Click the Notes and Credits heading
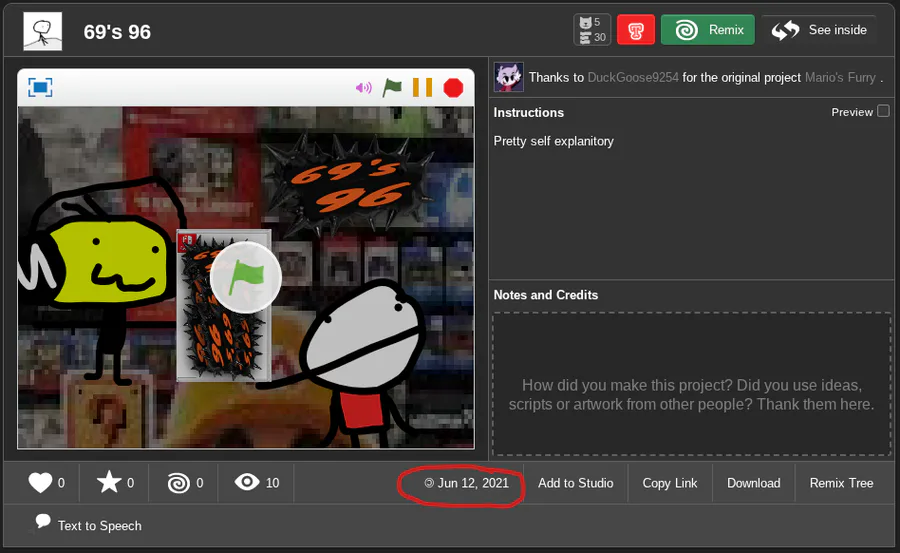The image size is (900, 553). [x=546, y=295]
